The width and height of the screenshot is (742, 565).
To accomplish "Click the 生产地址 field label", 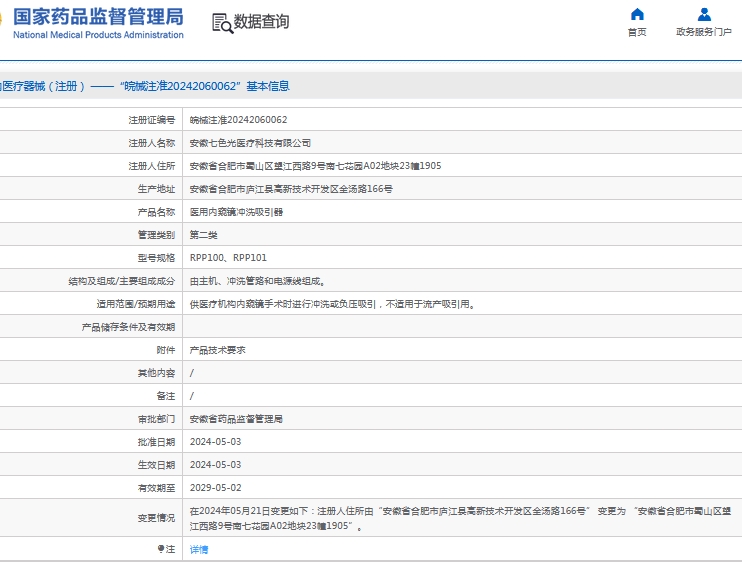I will (156, 189).
